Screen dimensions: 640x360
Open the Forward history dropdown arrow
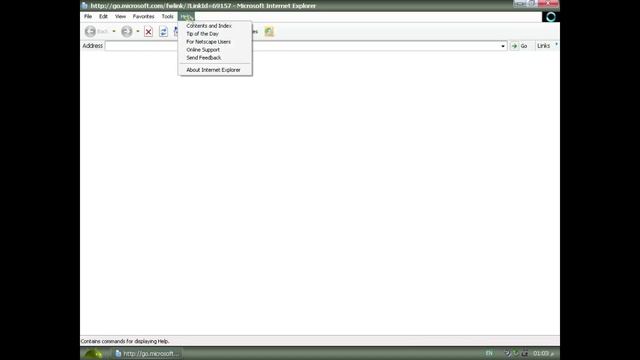coord(138,31)
